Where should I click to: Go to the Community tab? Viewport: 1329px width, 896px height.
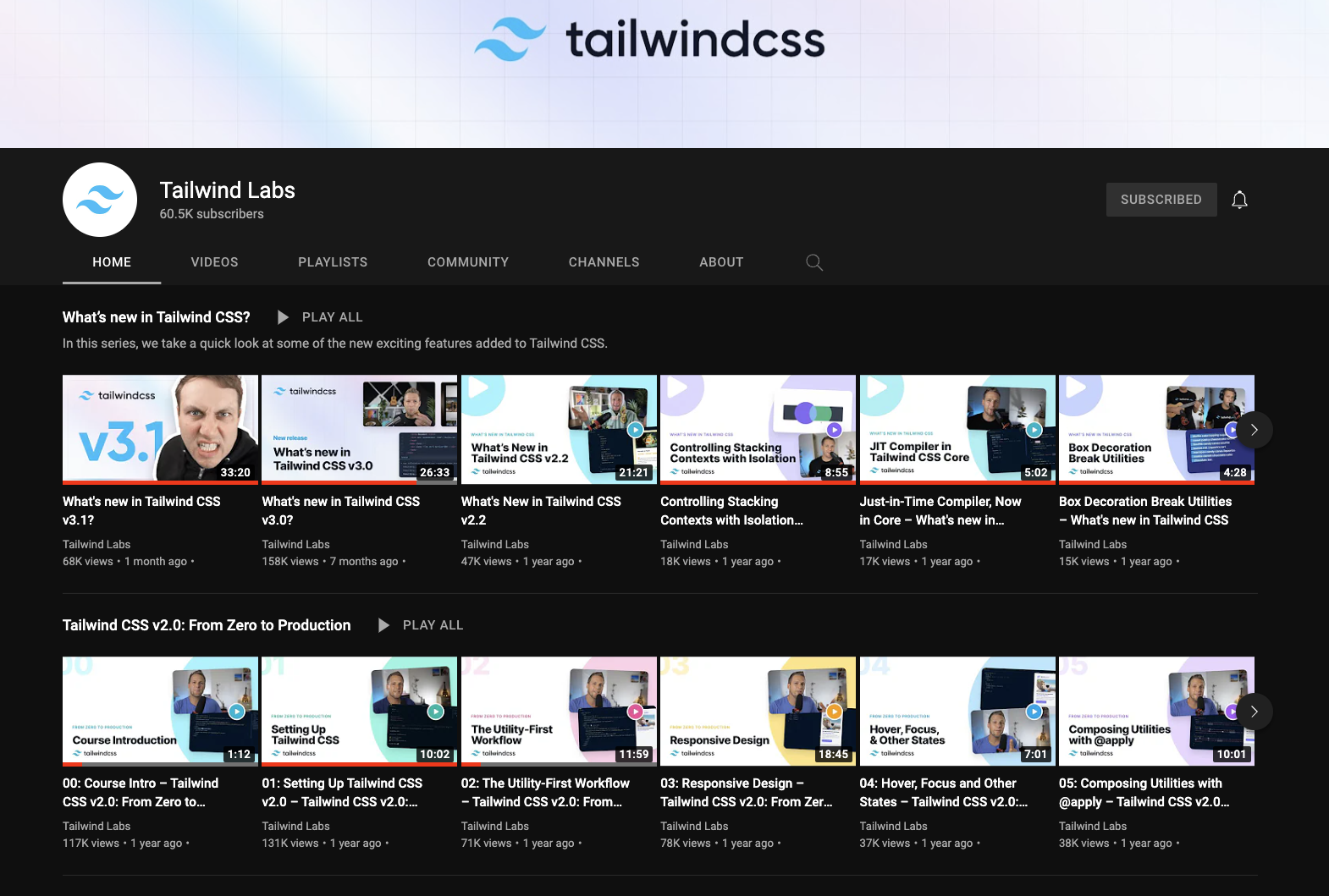pyautogui.click(x=468, y=262)
